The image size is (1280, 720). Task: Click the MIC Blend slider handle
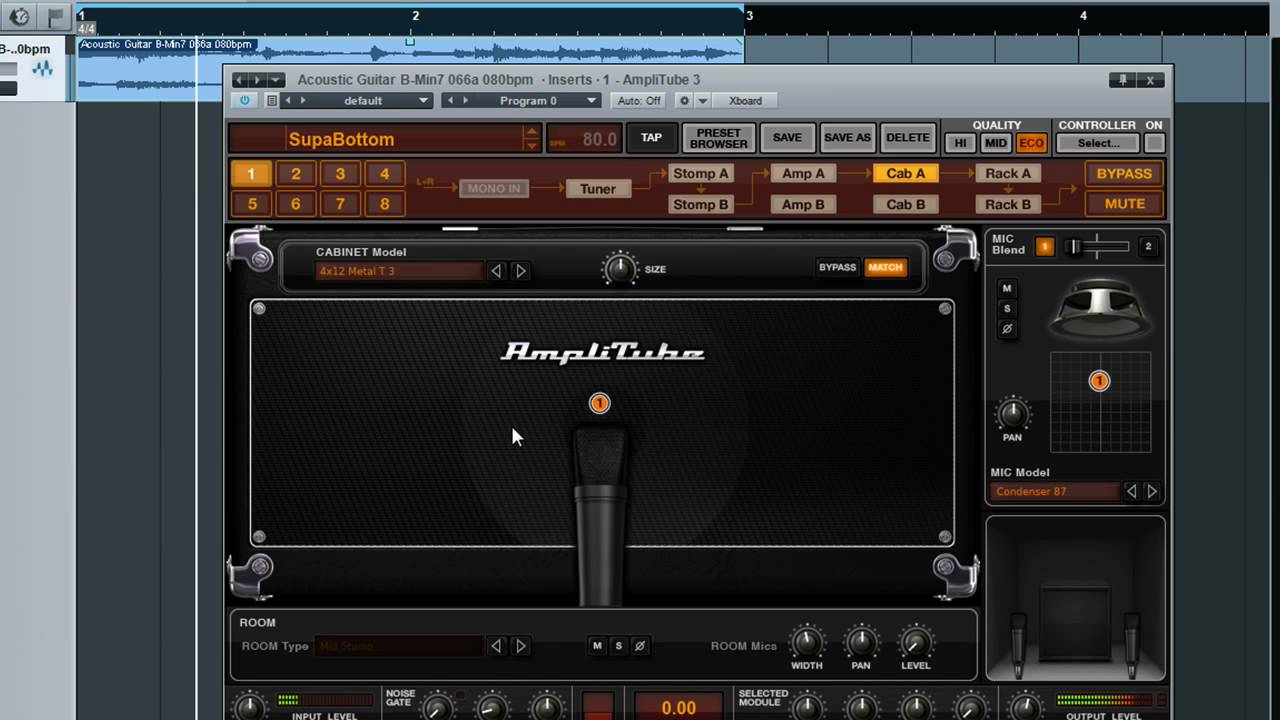[x=1075, y=246]
